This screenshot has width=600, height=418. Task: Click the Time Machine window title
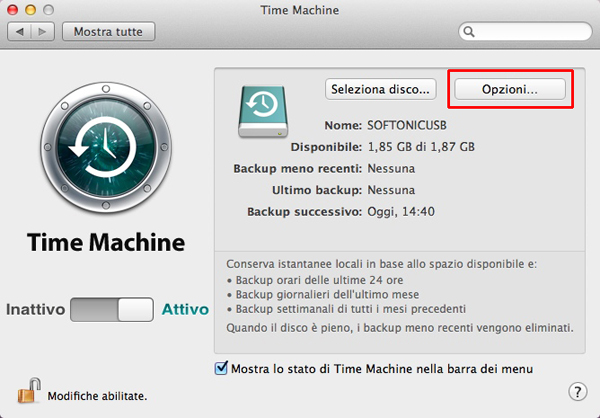pyautogui.click(x=300, y=10)
